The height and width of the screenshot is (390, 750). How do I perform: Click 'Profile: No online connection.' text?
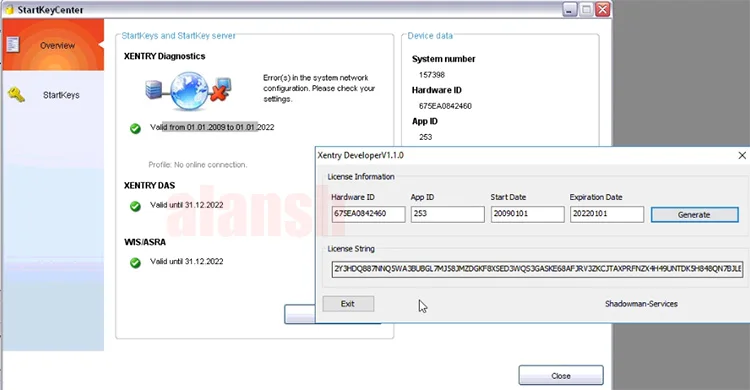(x=198, y=165)
